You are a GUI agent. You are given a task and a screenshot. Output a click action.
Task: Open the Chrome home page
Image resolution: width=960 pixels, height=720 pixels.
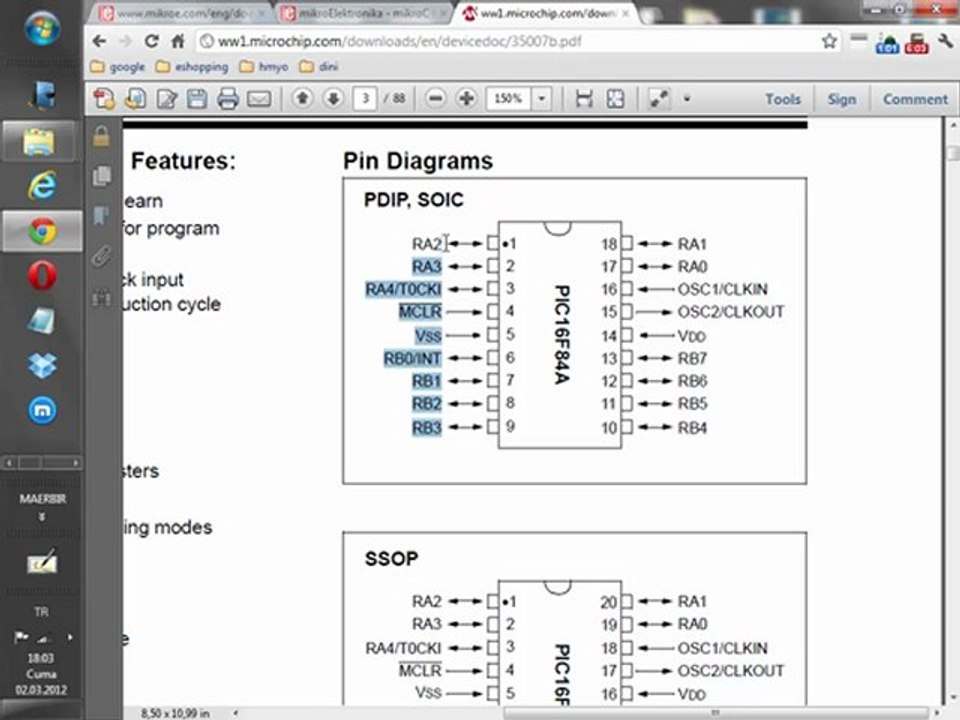(x=178, y=42)
